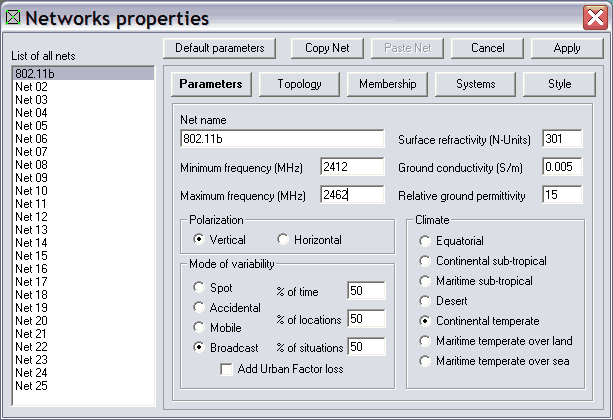Select Net 05 in the list
The width and height of the screenshot is (613, 420).
[x=32, y=126]
